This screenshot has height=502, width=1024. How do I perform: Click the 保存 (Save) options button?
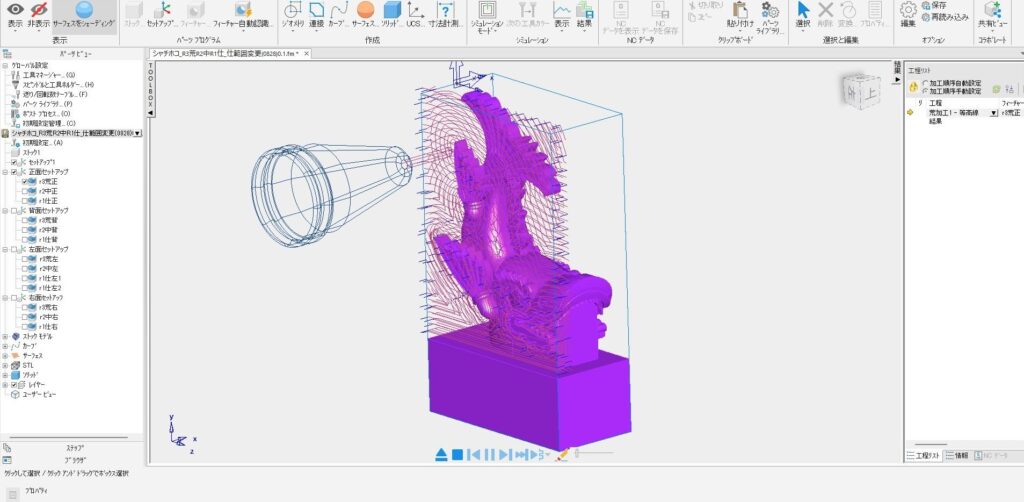coord(934,5)
